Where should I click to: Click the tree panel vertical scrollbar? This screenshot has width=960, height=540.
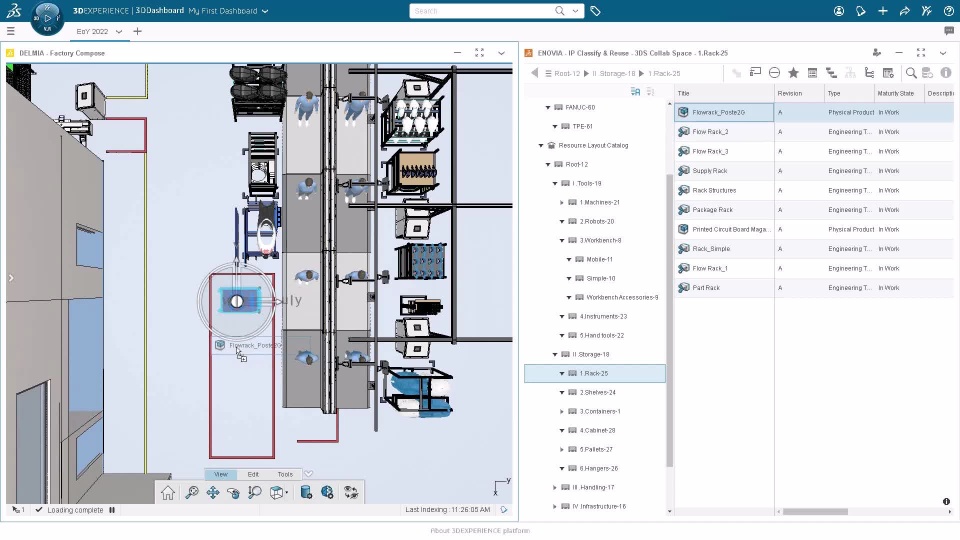pos(669,320)
